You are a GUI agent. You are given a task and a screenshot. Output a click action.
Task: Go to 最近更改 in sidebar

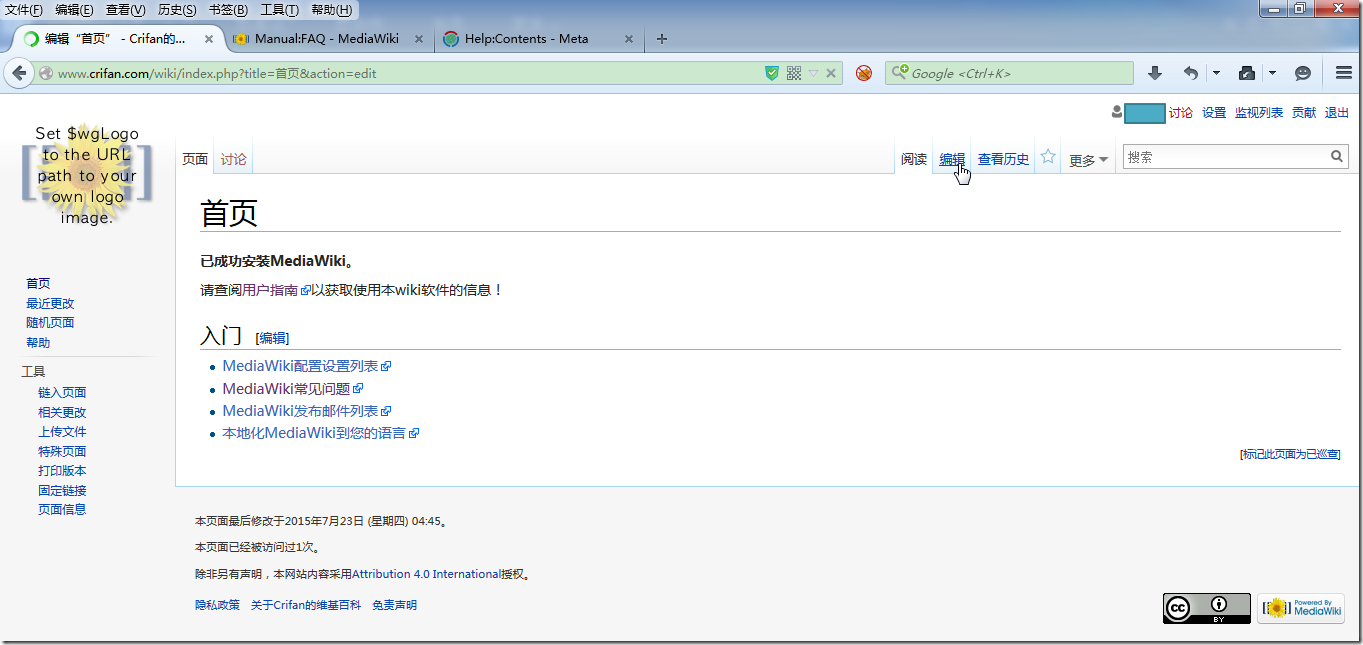point(50,303)
